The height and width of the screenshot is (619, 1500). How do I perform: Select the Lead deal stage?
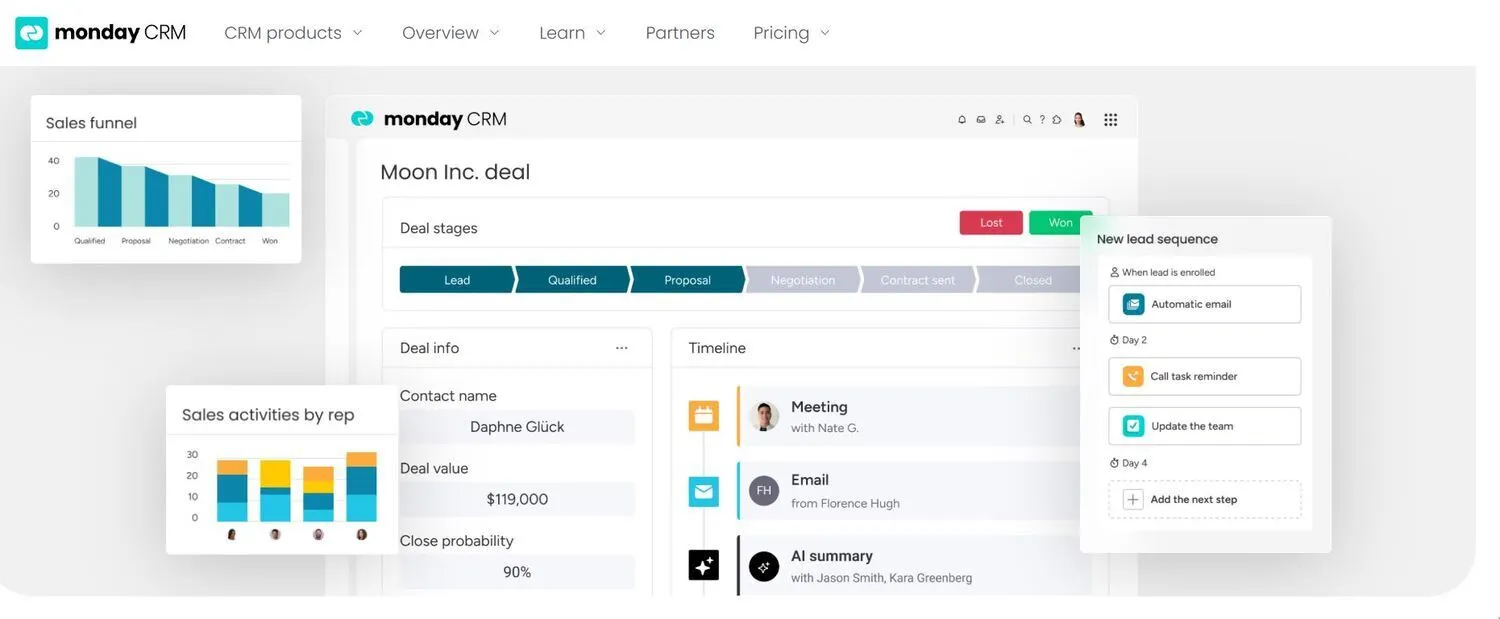coord(457,280)
